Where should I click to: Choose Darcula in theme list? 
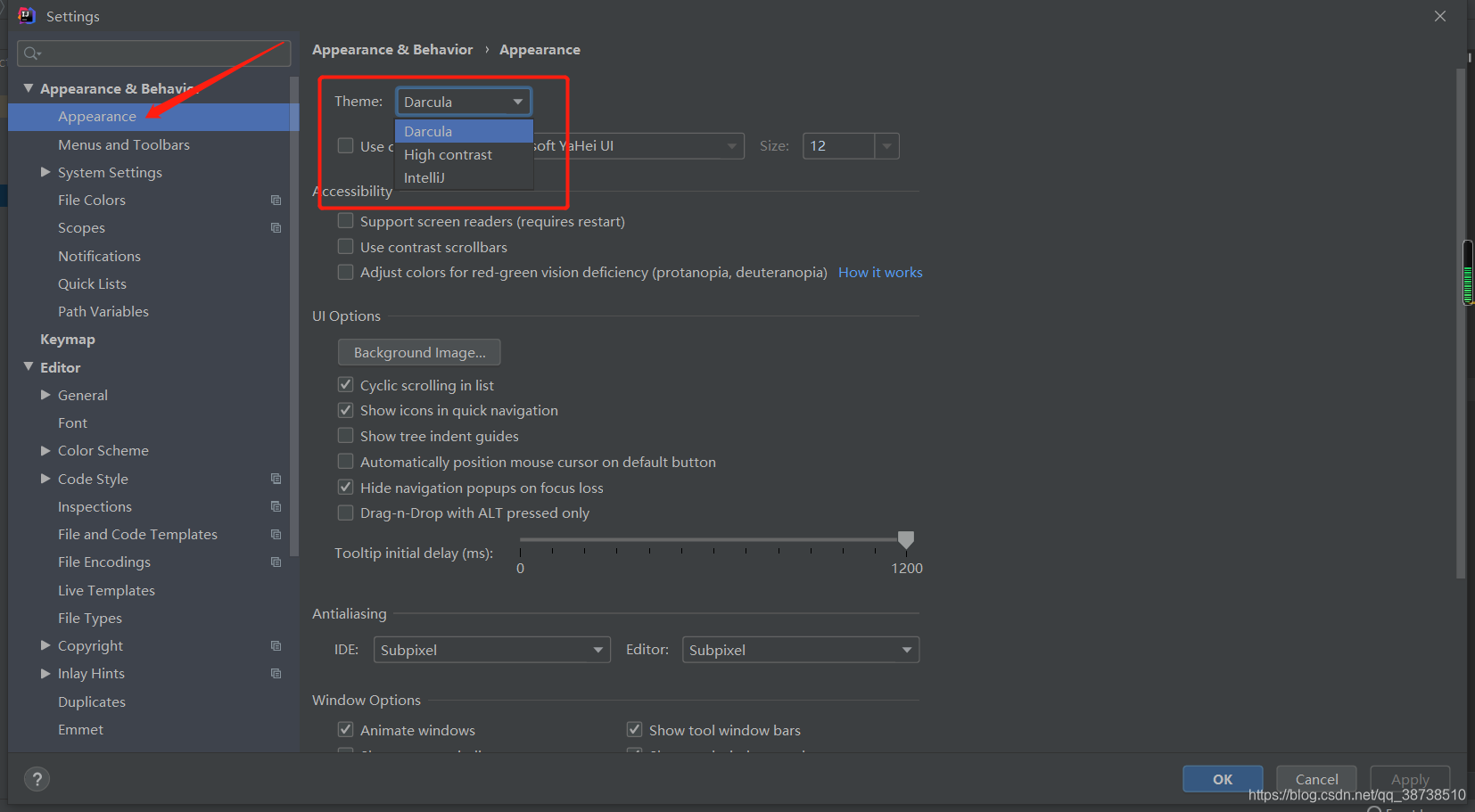pyautogui.click(x=464, y=131)
